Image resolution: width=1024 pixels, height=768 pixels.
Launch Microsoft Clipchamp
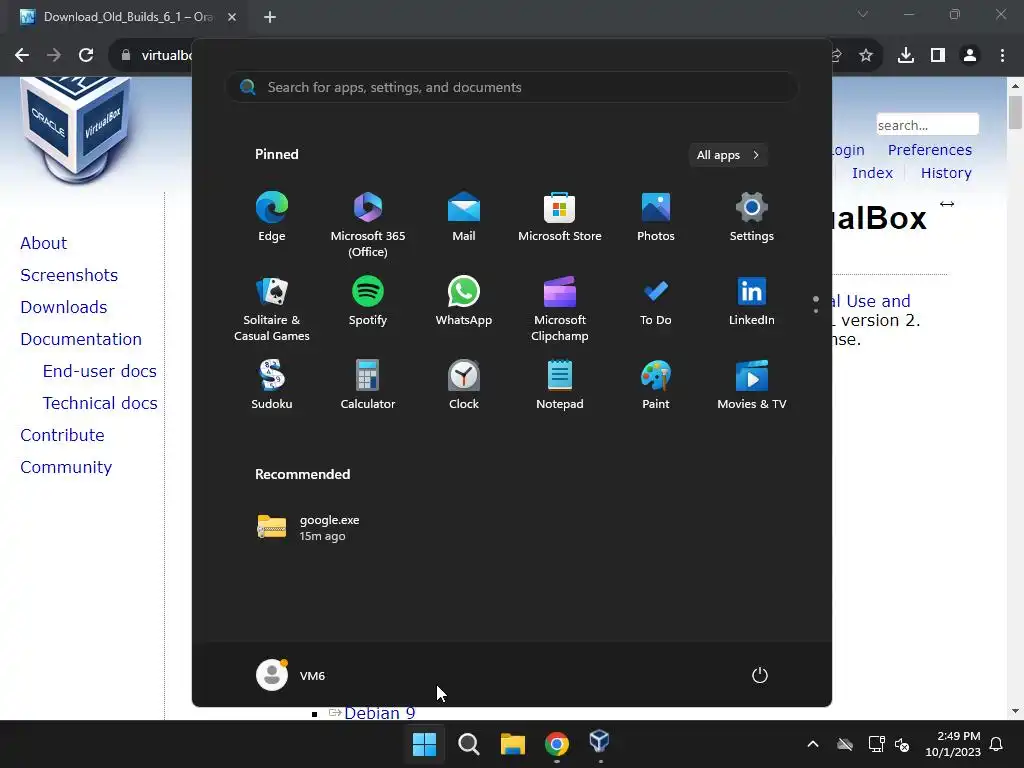pyautogui.click(x=560, y=309)
